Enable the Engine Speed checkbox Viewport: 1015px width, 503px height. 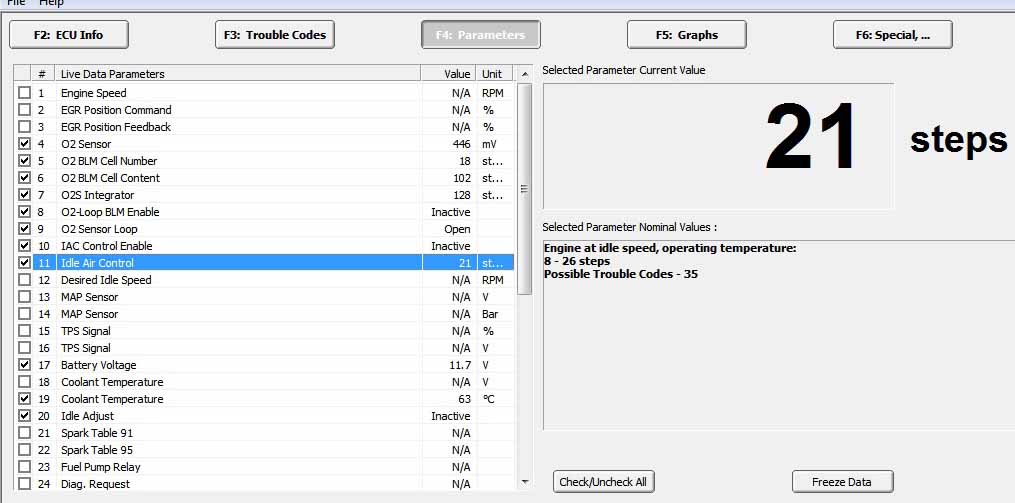pos(24,93)
